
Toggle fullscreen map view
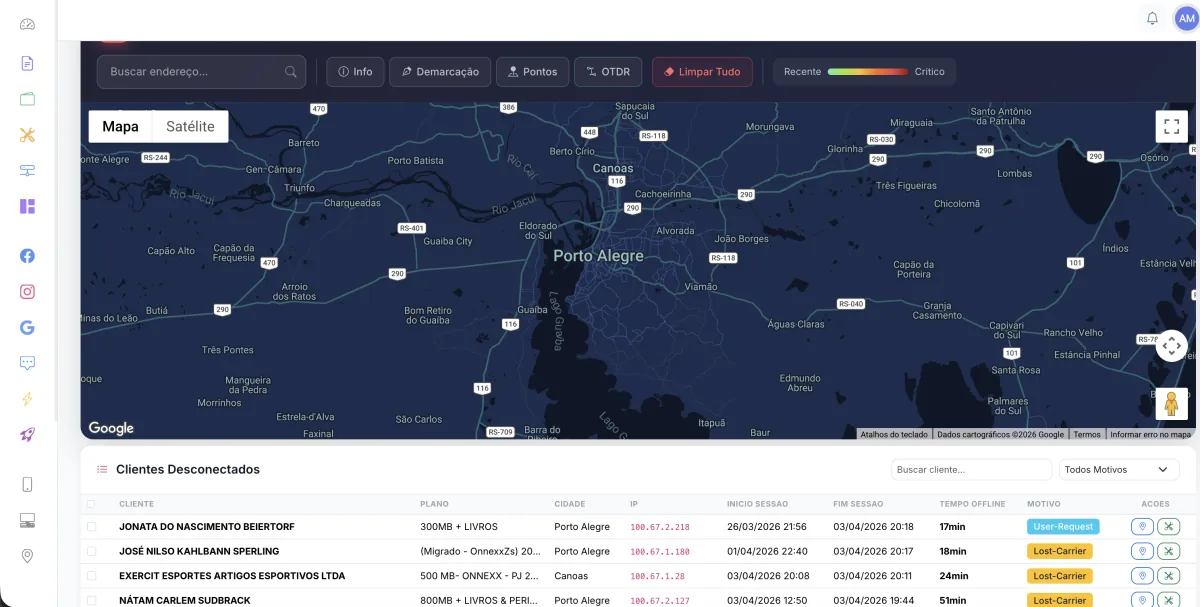coord(1172,126)
